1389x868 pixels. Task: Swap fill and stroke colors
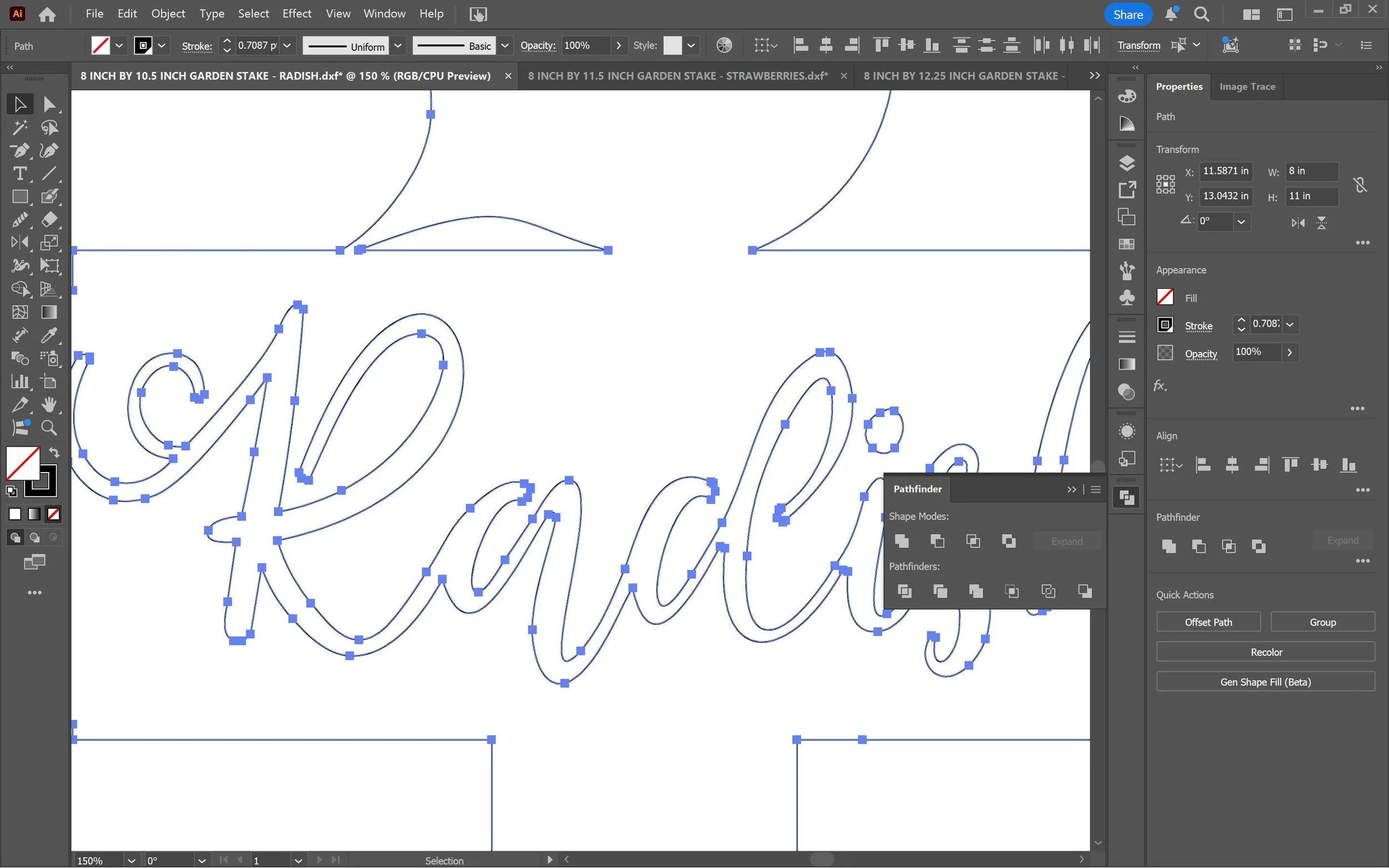click(x=54, y=453)
